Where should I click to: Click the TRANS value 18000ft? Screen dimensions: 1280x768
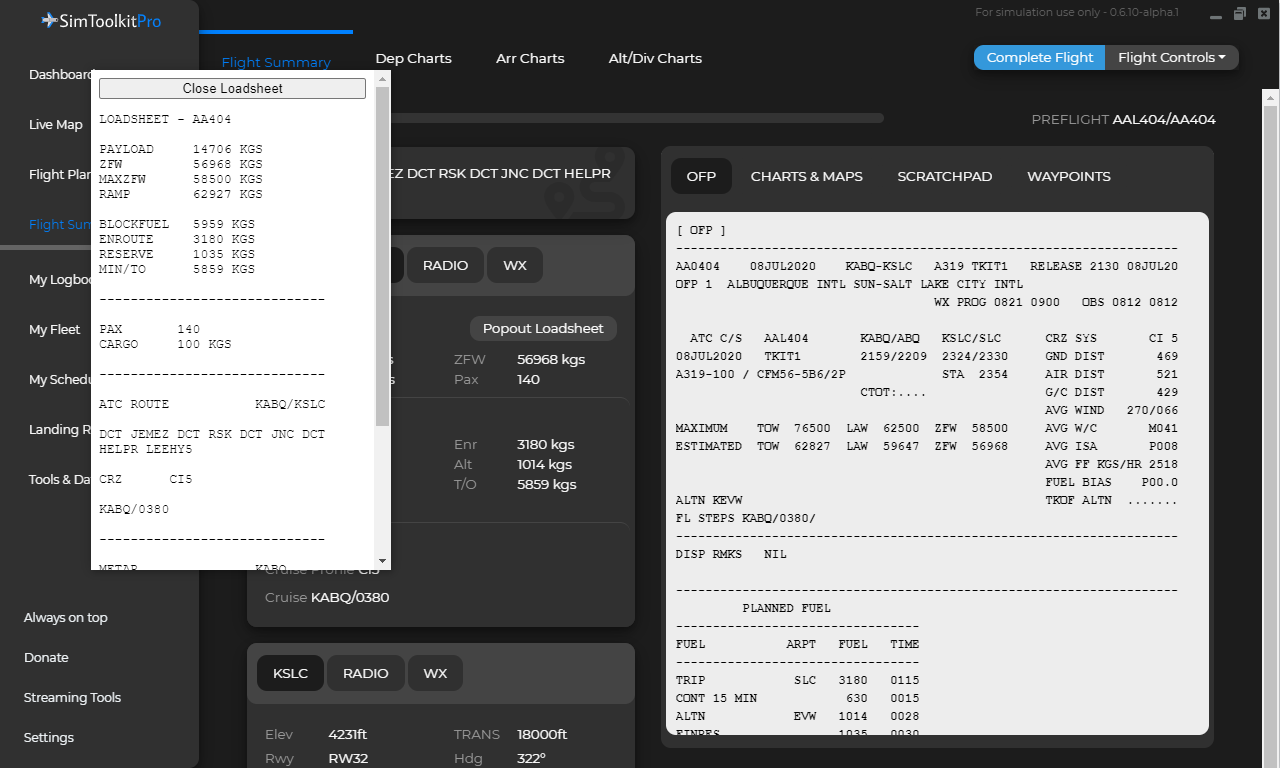tap(542, 734)
